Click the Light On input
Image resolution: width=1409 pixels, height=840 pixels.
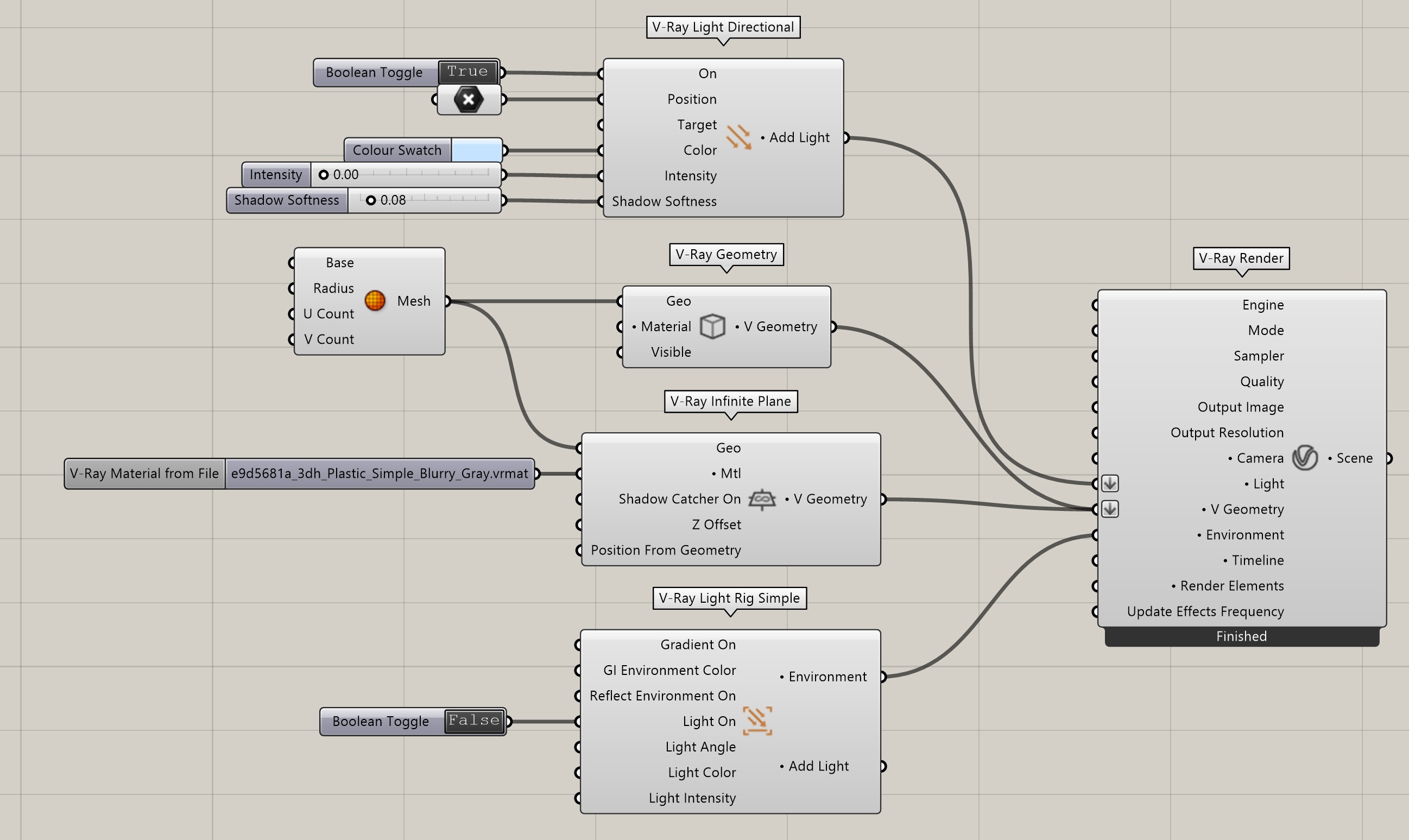(x=709, y=721)
